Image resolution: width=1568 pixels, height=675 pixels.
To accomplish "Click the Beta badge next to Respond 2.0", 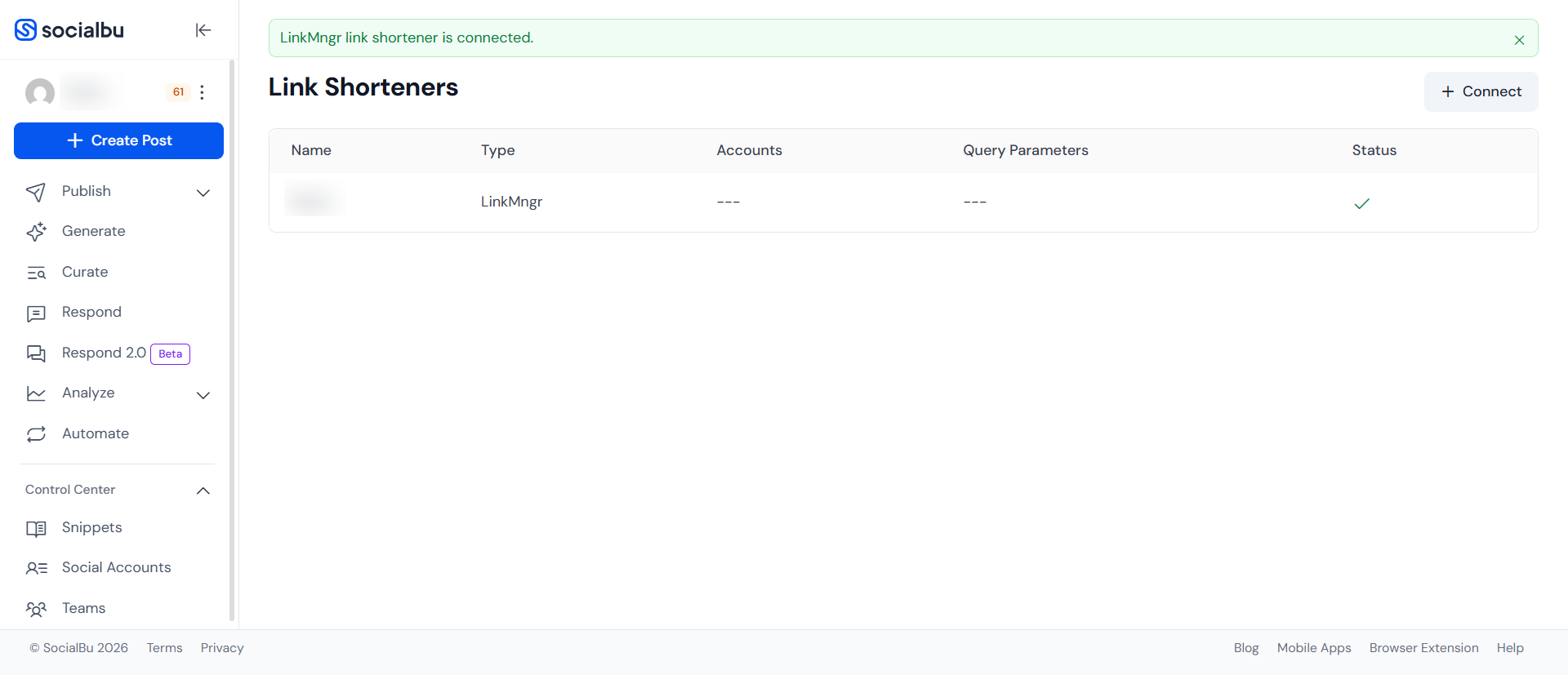I will coord(171,353).
